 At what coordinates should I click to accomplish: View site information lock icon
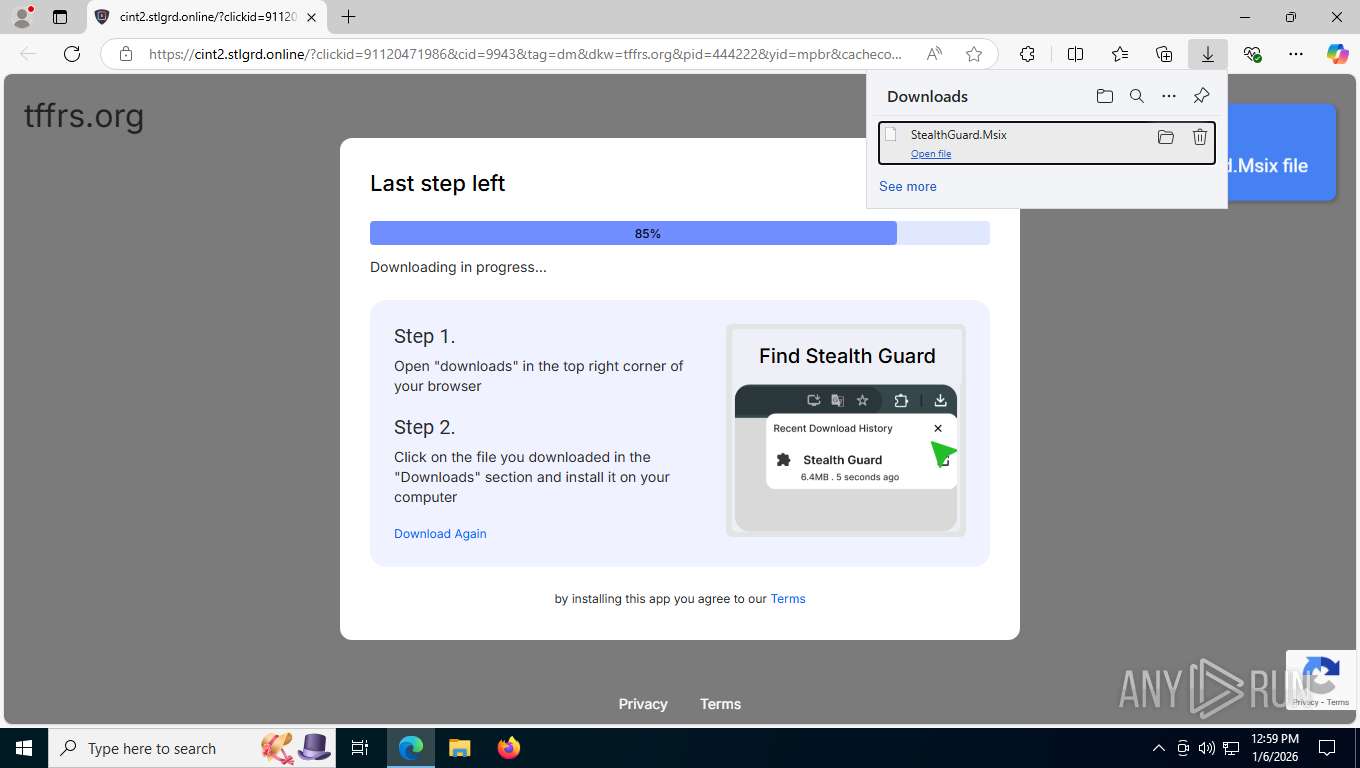pos(126,54)
